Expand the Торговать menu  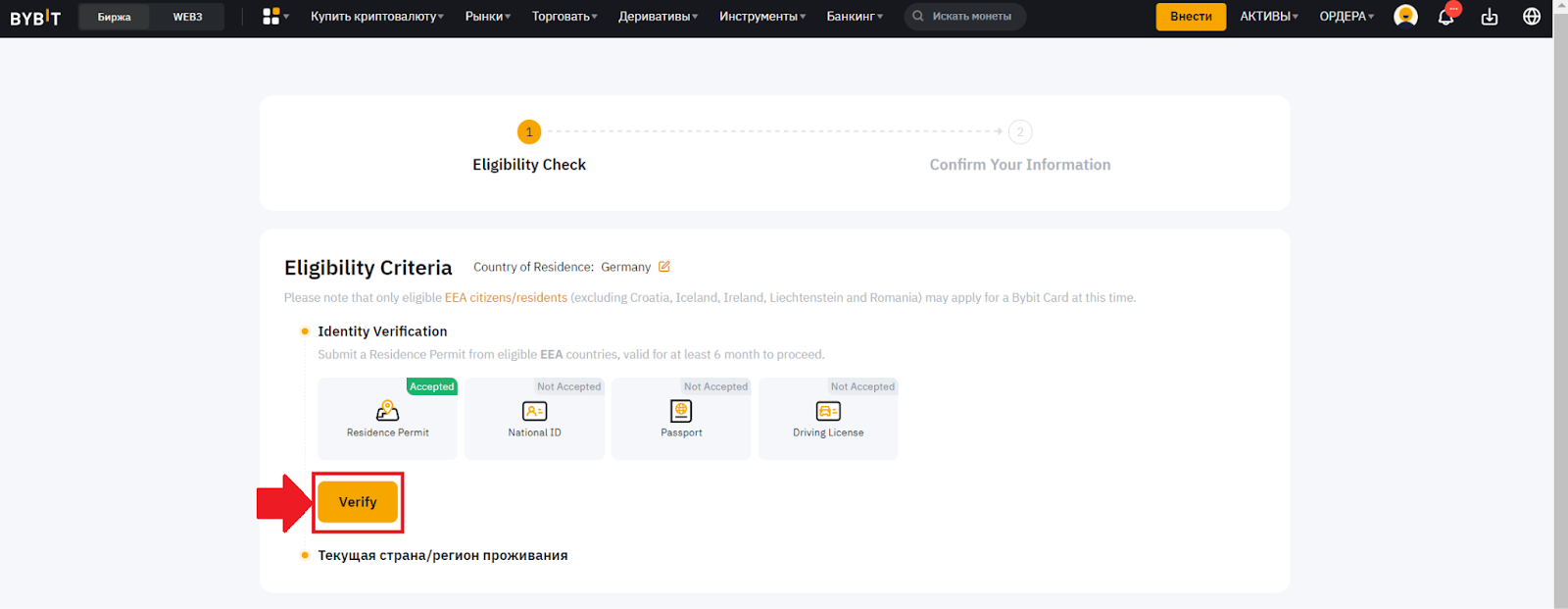tap(564, 17)
